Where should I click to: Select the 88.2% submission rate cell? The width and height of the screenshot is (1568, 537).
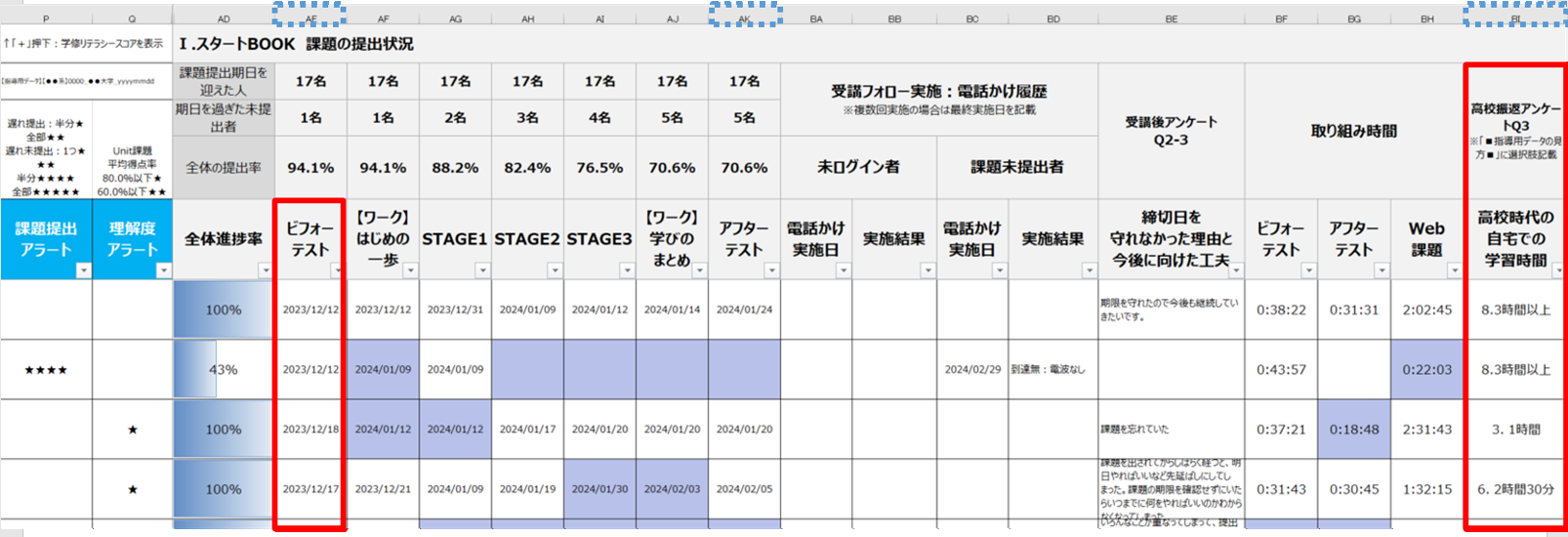(455, 168)
